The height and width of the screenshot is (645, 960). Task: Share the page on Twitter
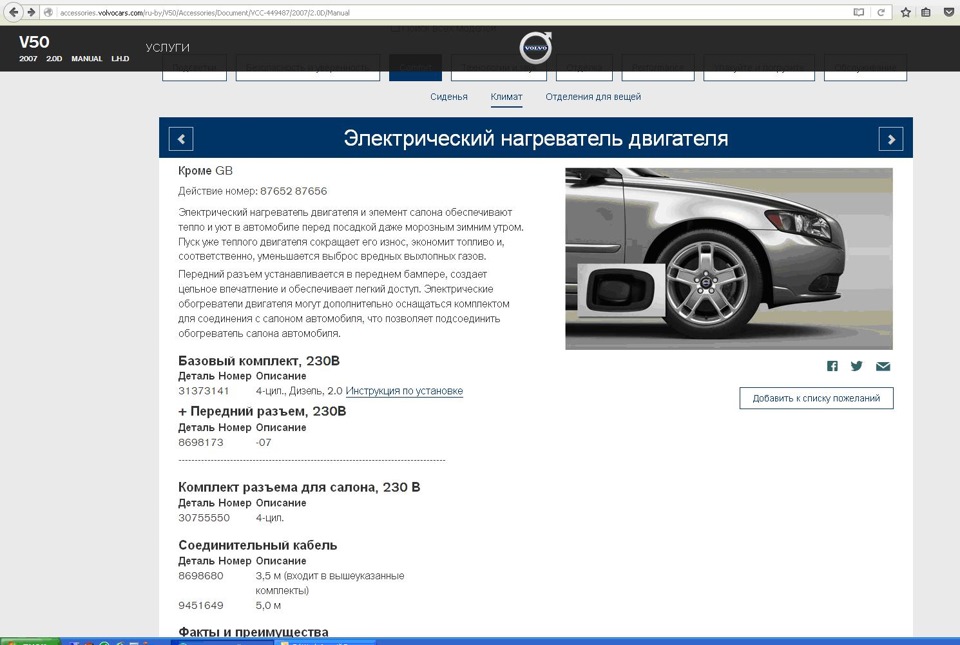[x=857, y=366]
